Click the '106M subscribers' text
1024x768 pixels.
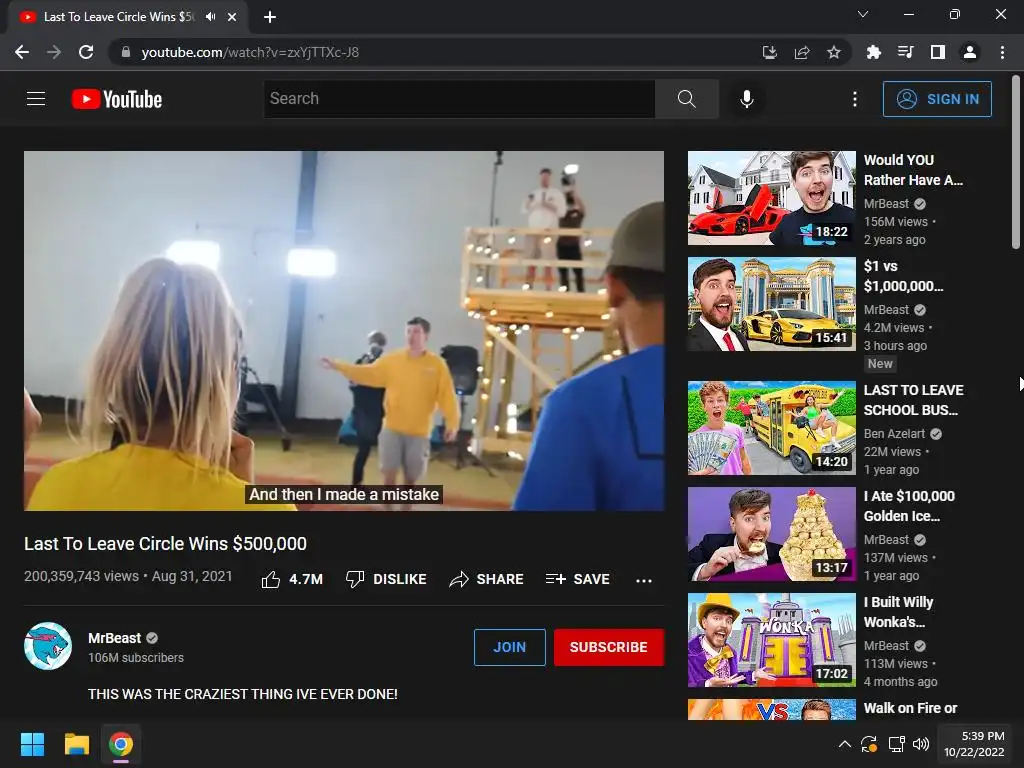point(136,658)
